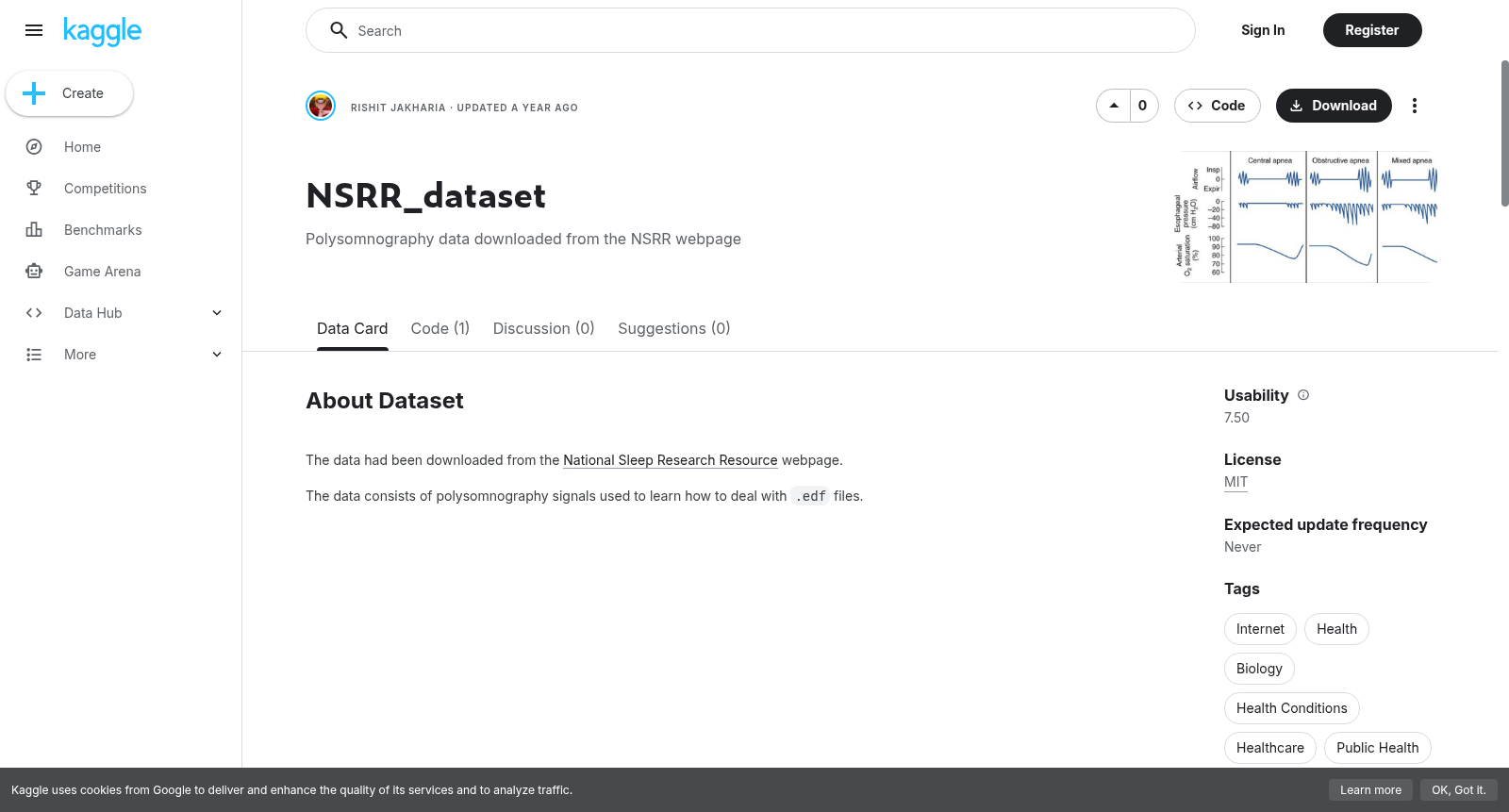The width and height of the screenshot is (1509, 812).
Task: Open Rishit Jakharia's profile avatar
Action: pos(321,106)
